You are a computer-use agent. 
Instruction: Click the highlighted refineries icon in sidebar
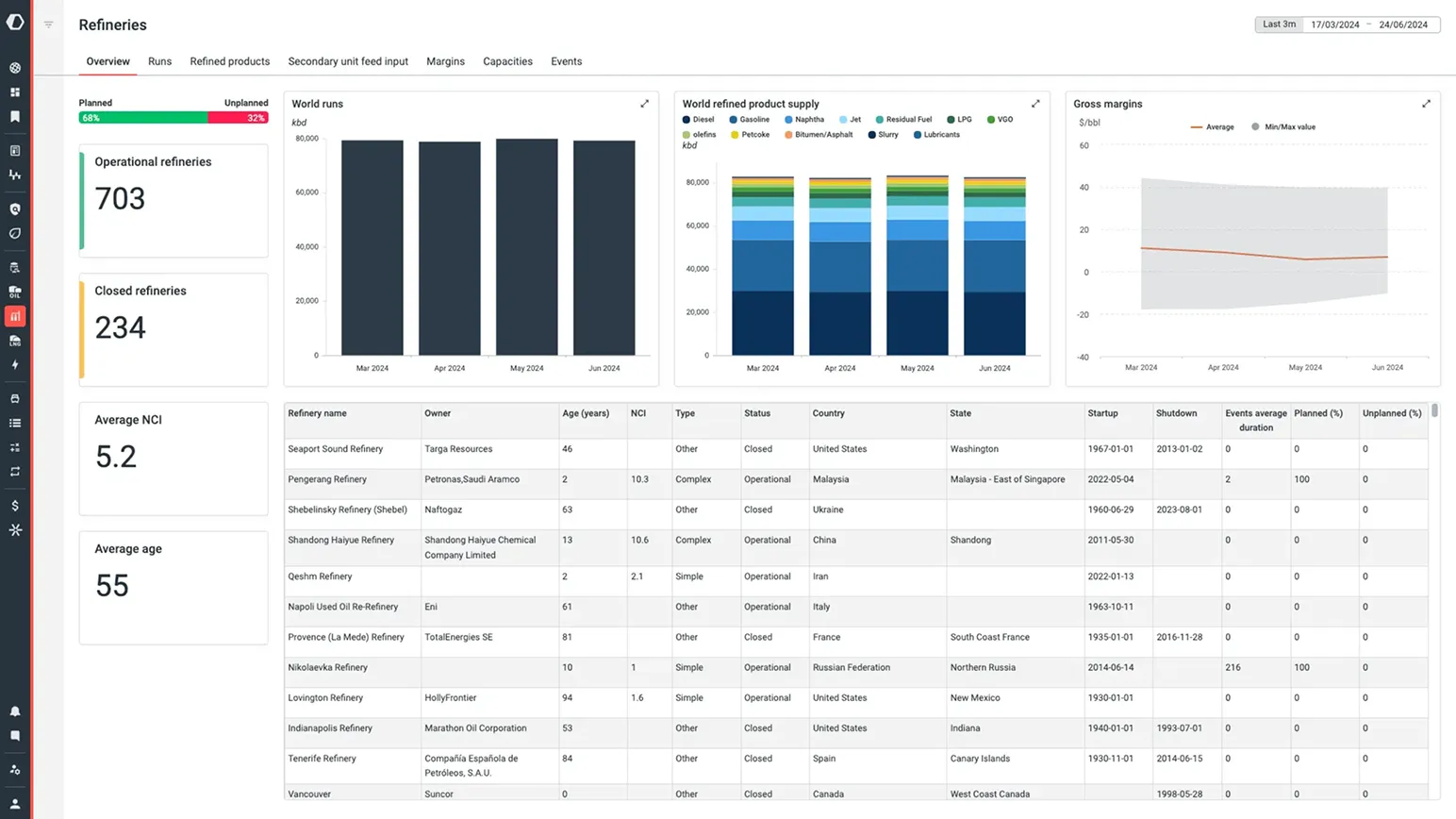coord(15,317)
